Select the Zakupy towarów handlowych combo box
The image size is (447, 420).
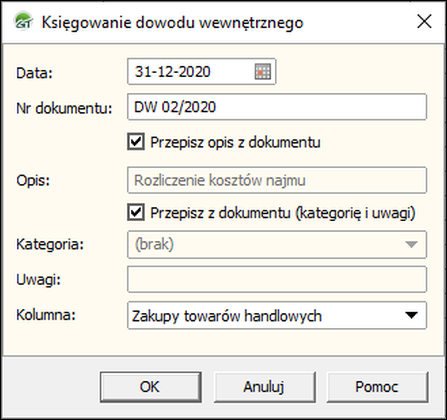[x=277, y=315]
